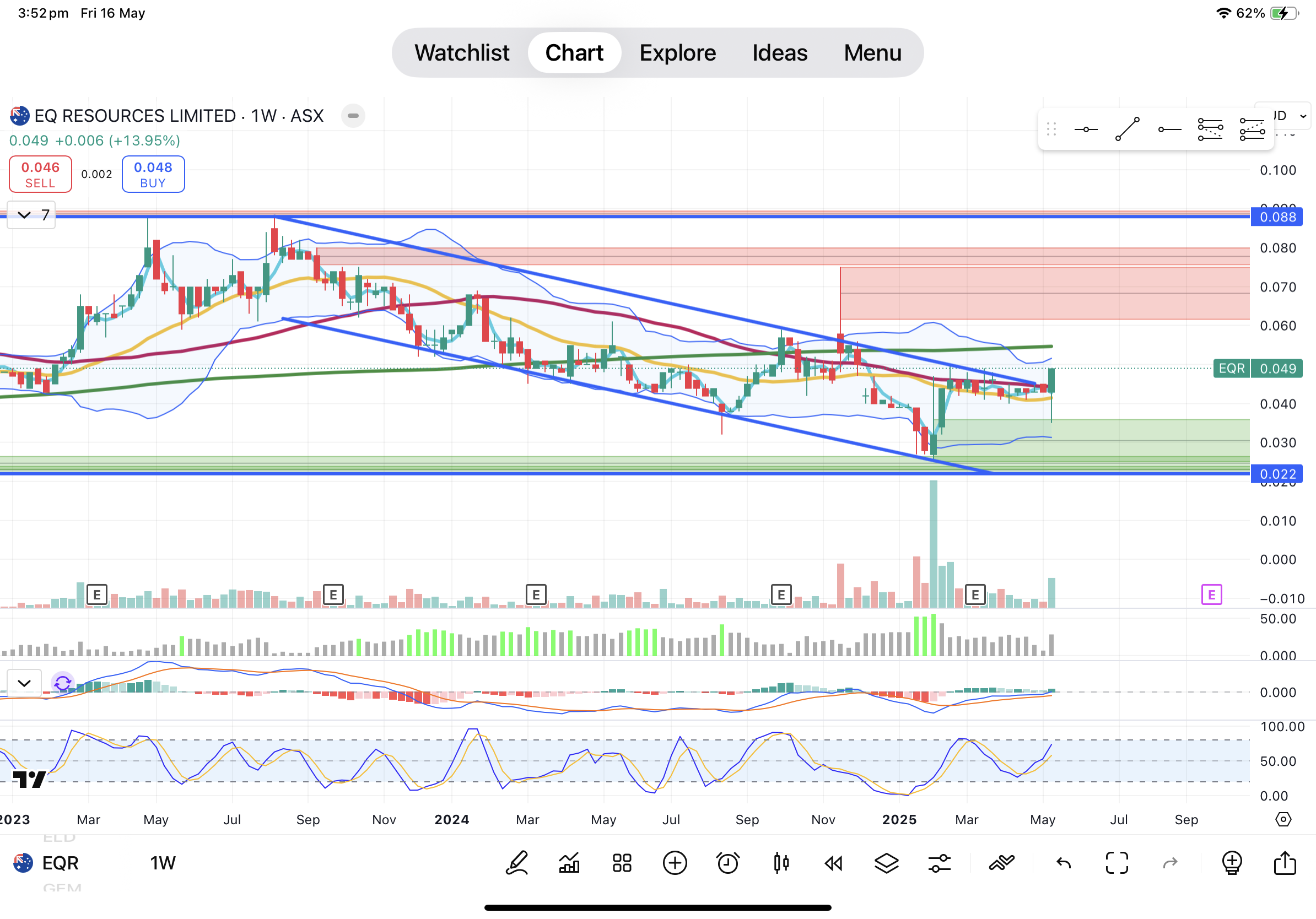Tap the battery status indicator
Screen dimensions: 1316x919
point(1285,13)
